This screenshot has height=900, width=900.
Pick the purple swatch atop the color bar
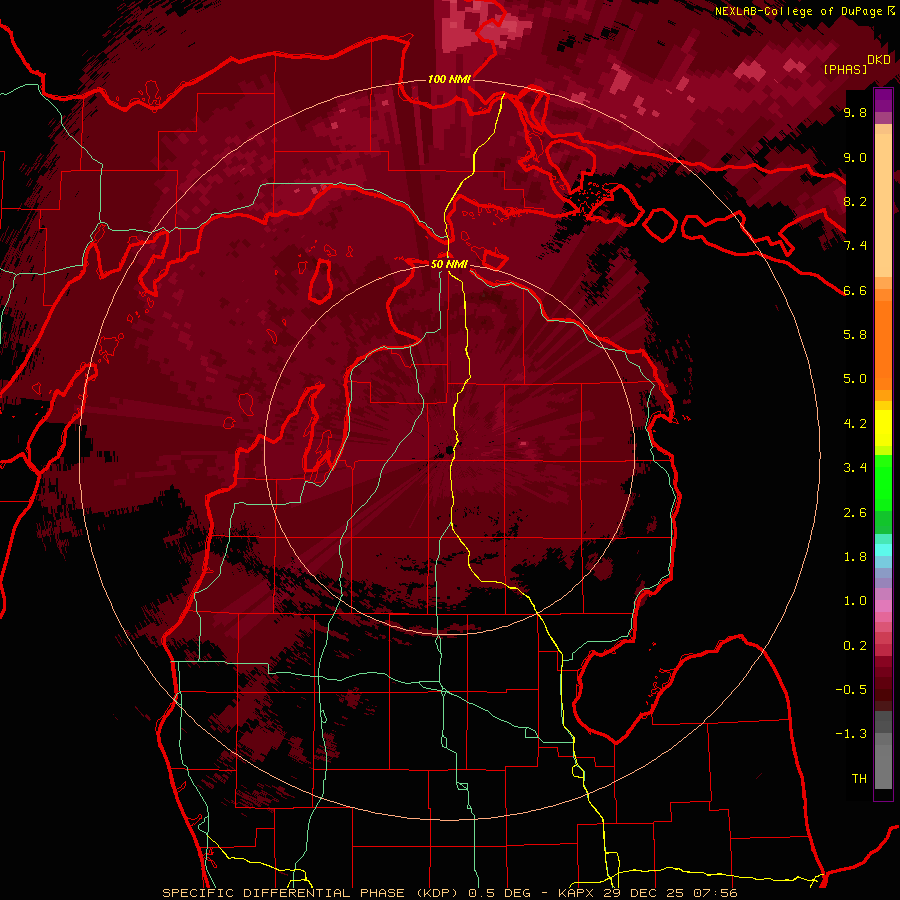883,100
